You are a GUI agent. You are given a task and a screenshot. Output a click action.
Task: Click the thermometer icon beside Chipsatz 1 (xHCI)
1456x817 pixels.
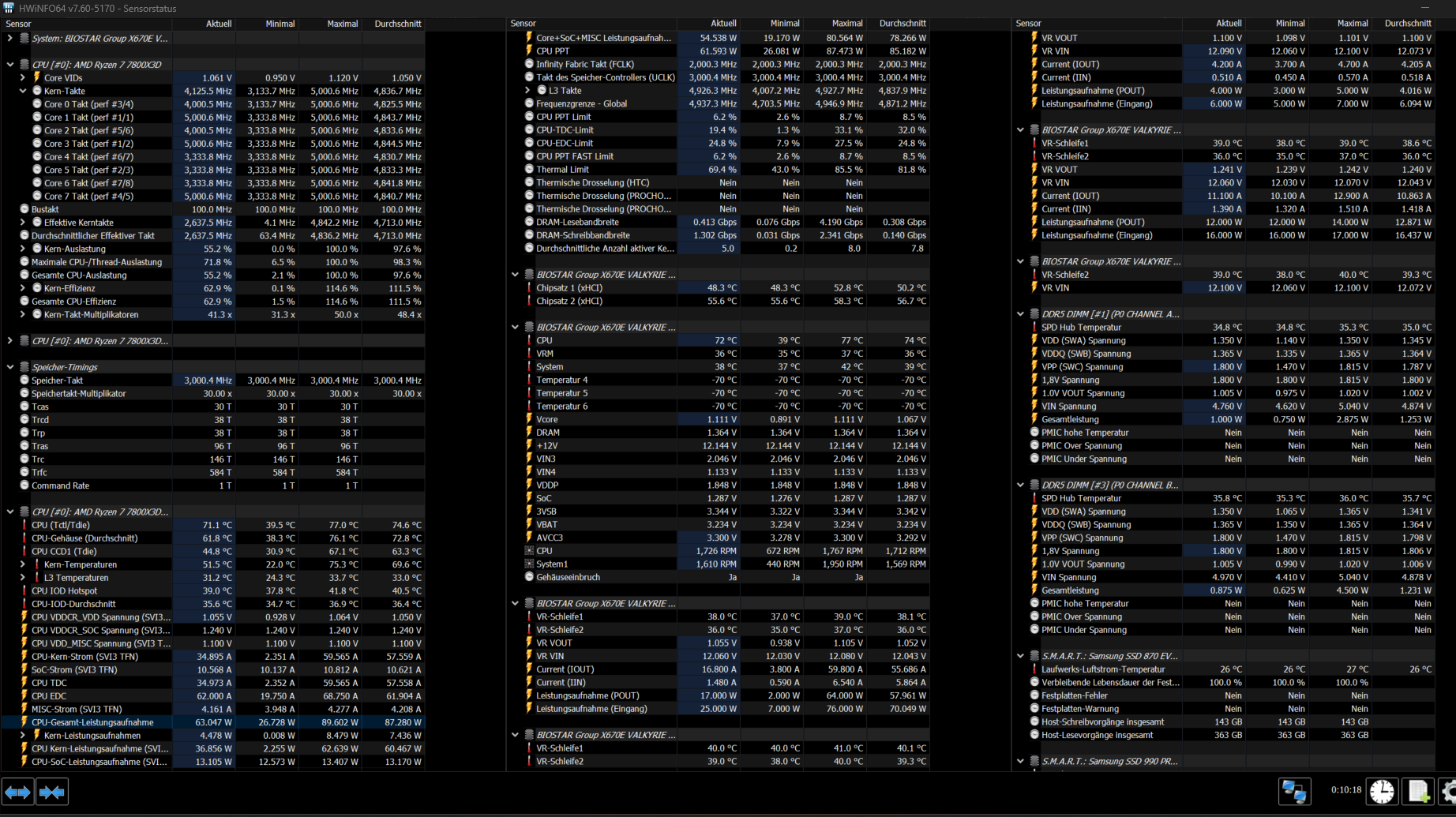tap(529, 288)
